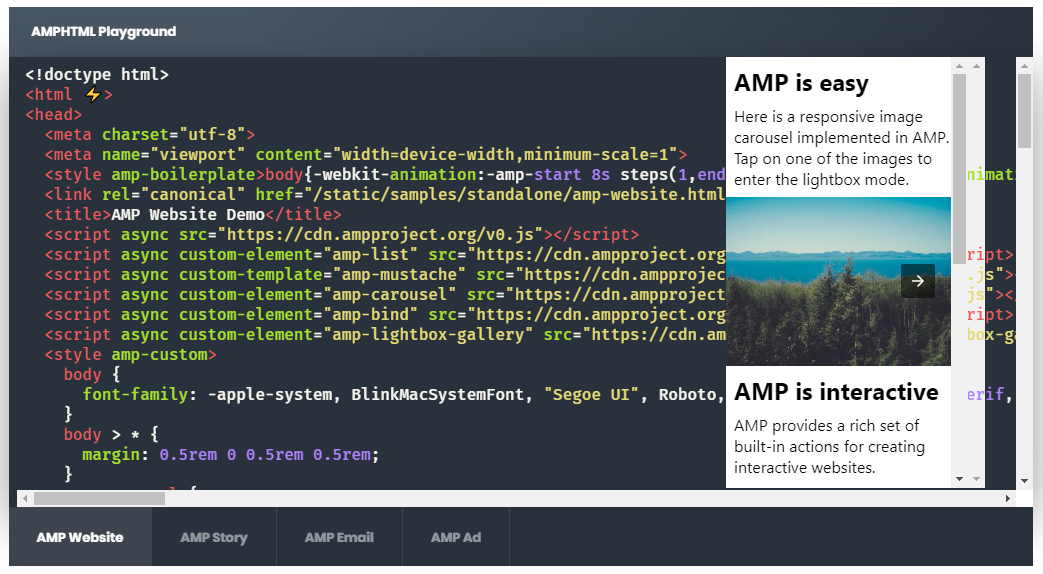This screenshot has height=574, width=1043.
Task: Click the 'AMP is interactive' heading
Action: (836, 392)
